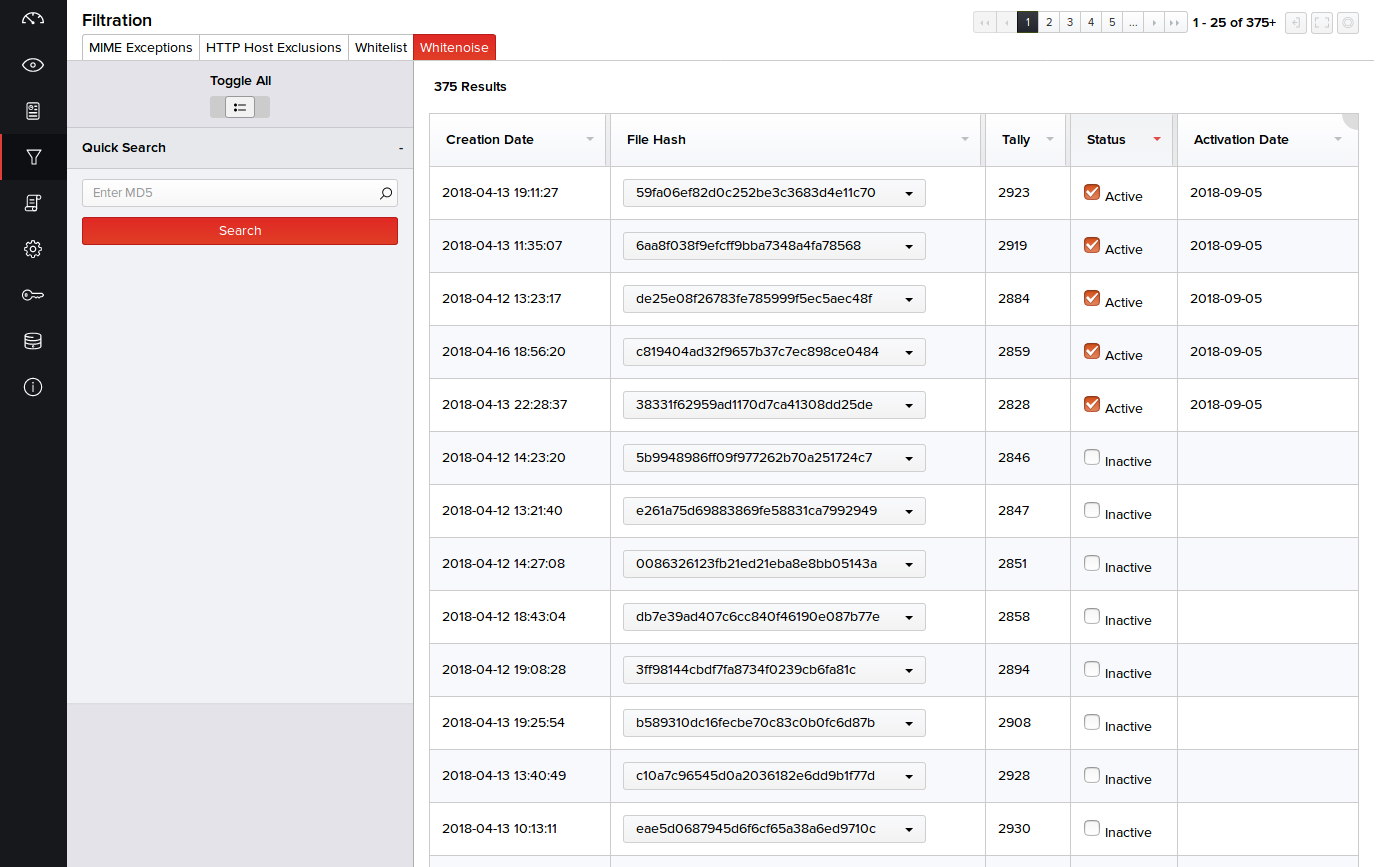
Task: Open the dashboard gauge icon in sidebar
Action: (33, 19)
